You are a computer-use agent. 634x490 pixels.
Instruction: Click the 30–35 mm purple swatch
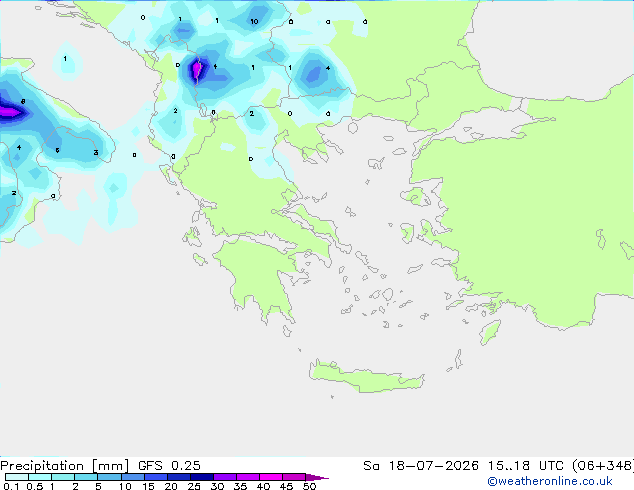tap(224, 477)
